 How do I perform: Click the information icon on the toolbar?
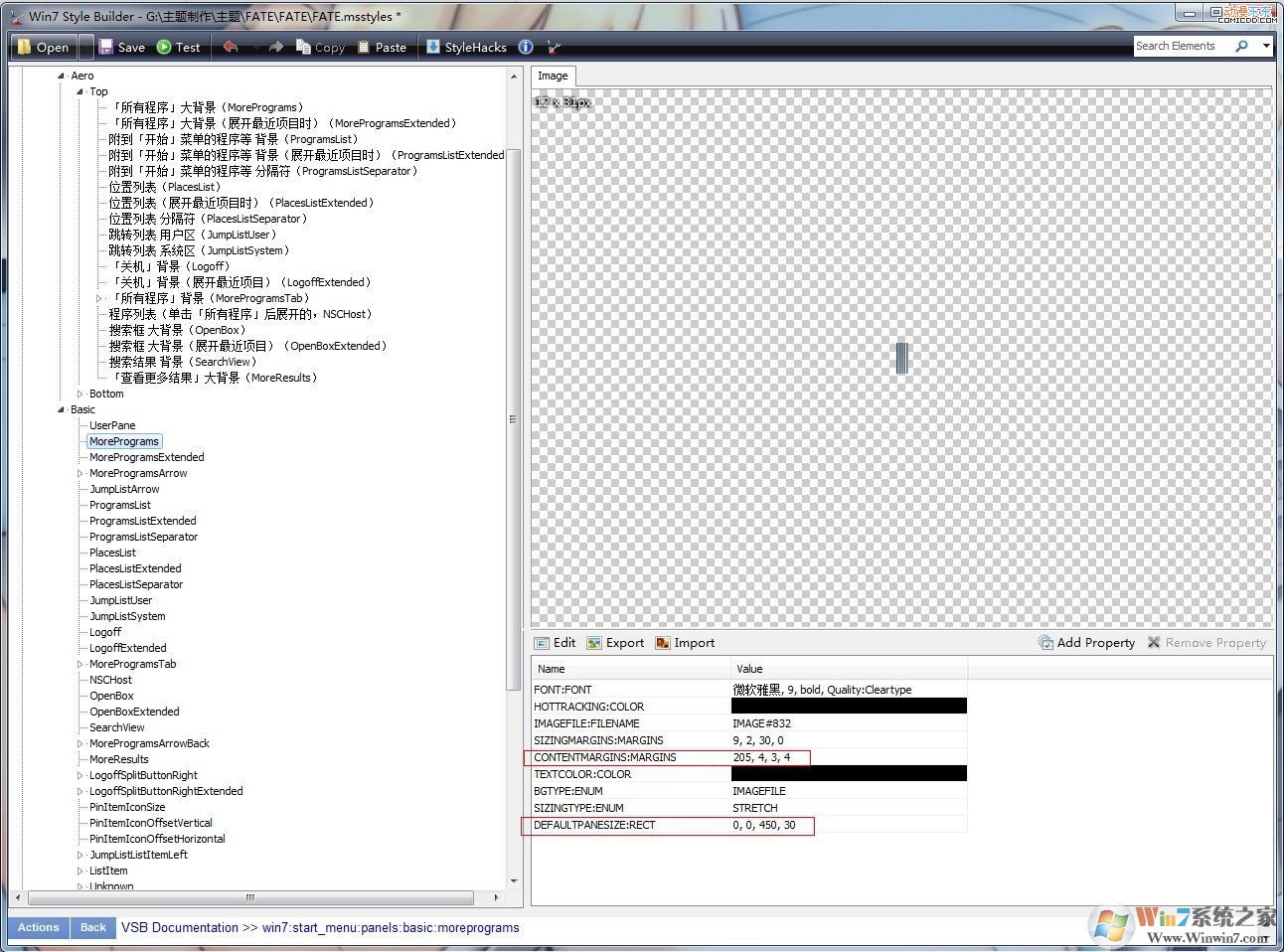pos(525,46)
